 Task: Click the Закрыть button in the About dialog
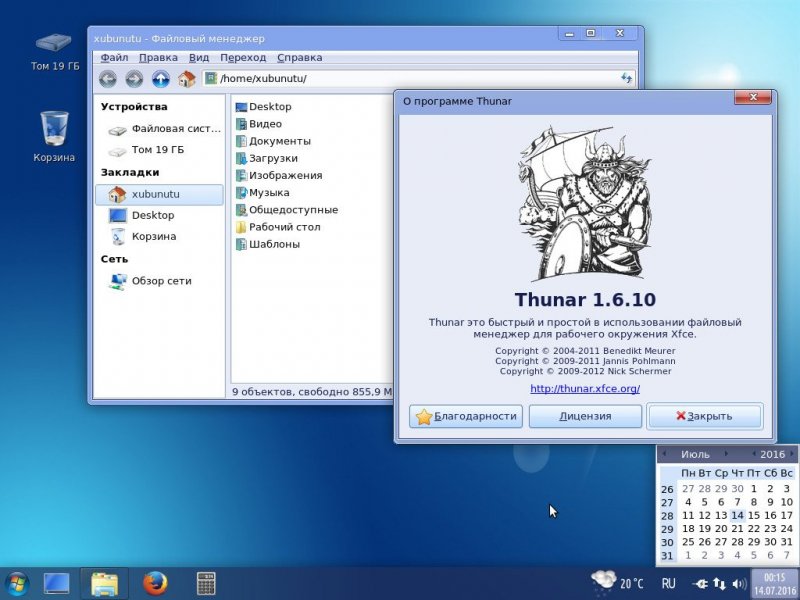[705, 416]
